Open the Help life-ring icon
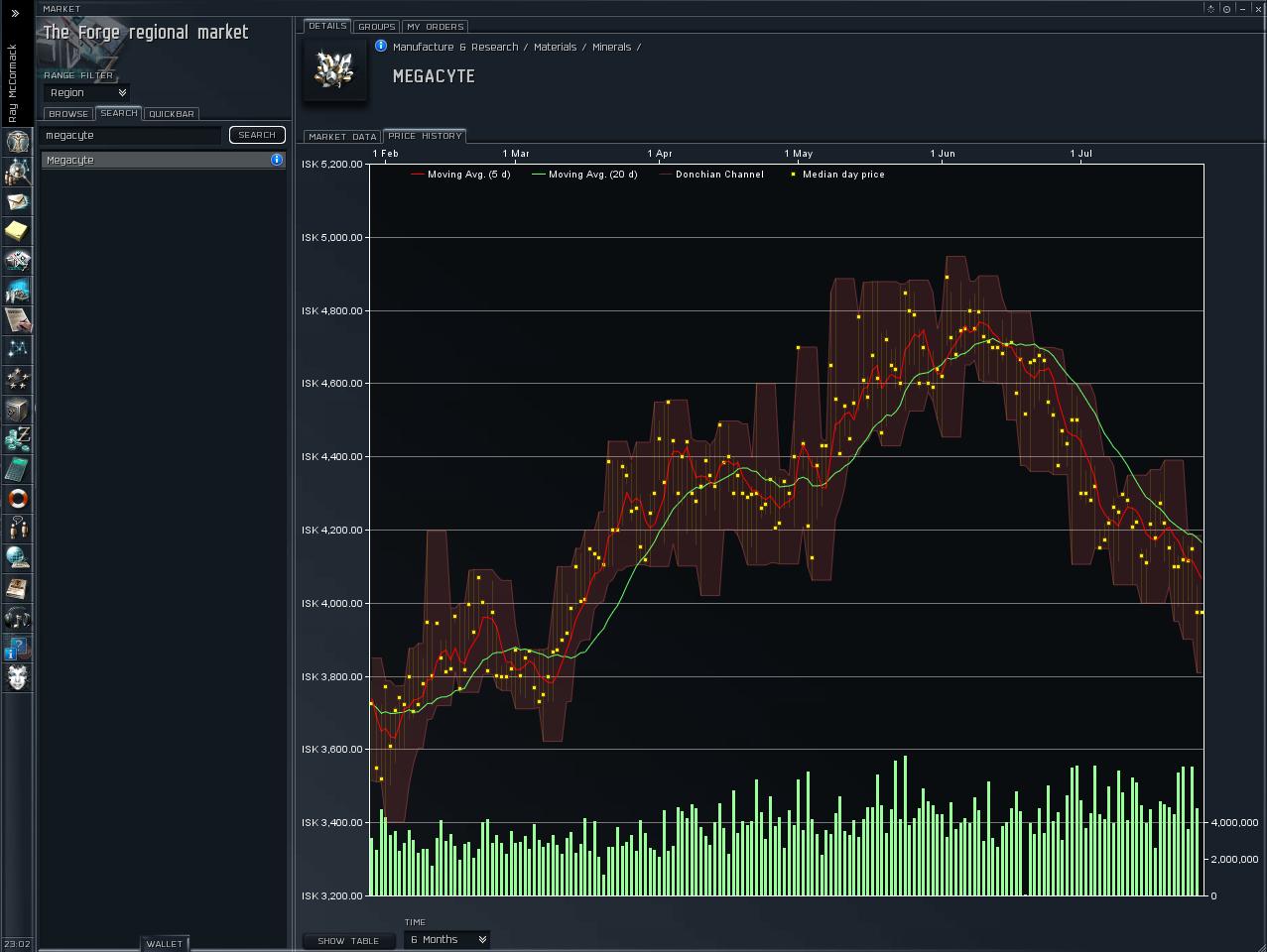 17,498
